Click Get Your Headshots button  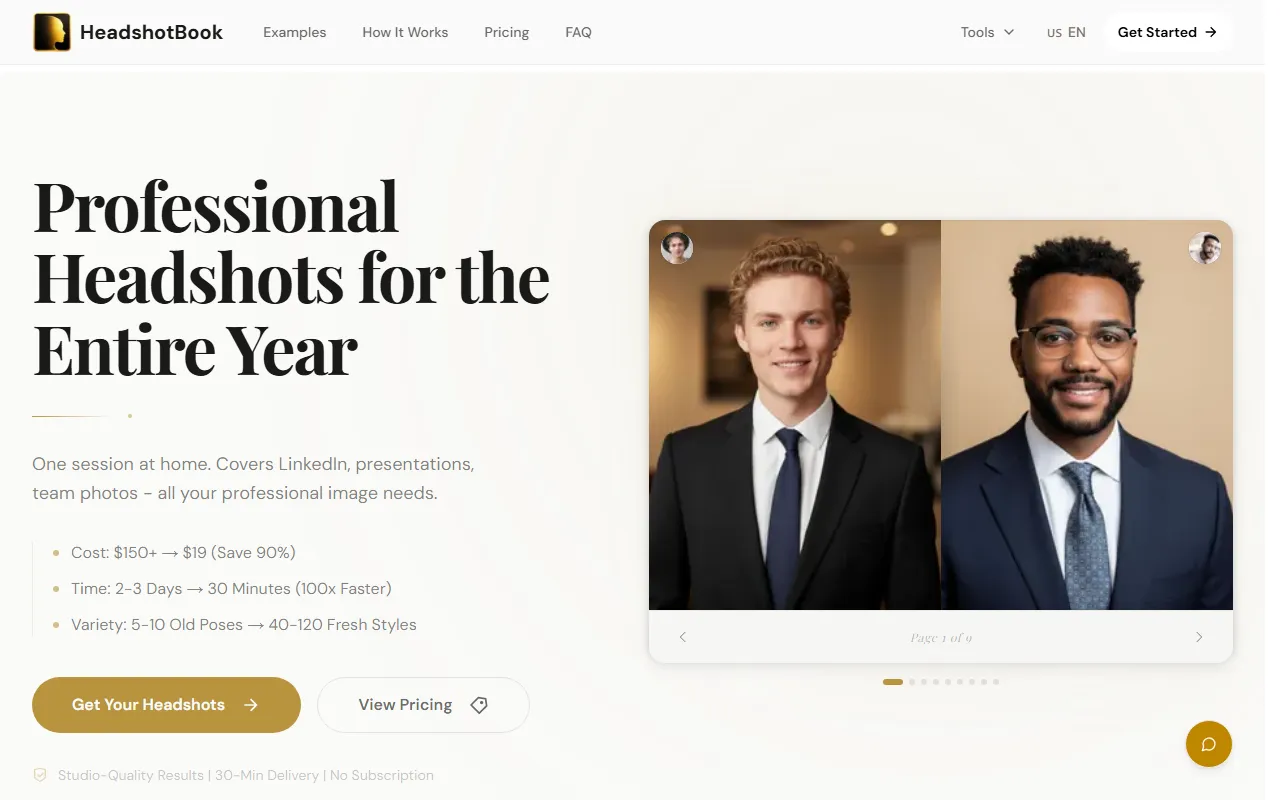point(166,705)
